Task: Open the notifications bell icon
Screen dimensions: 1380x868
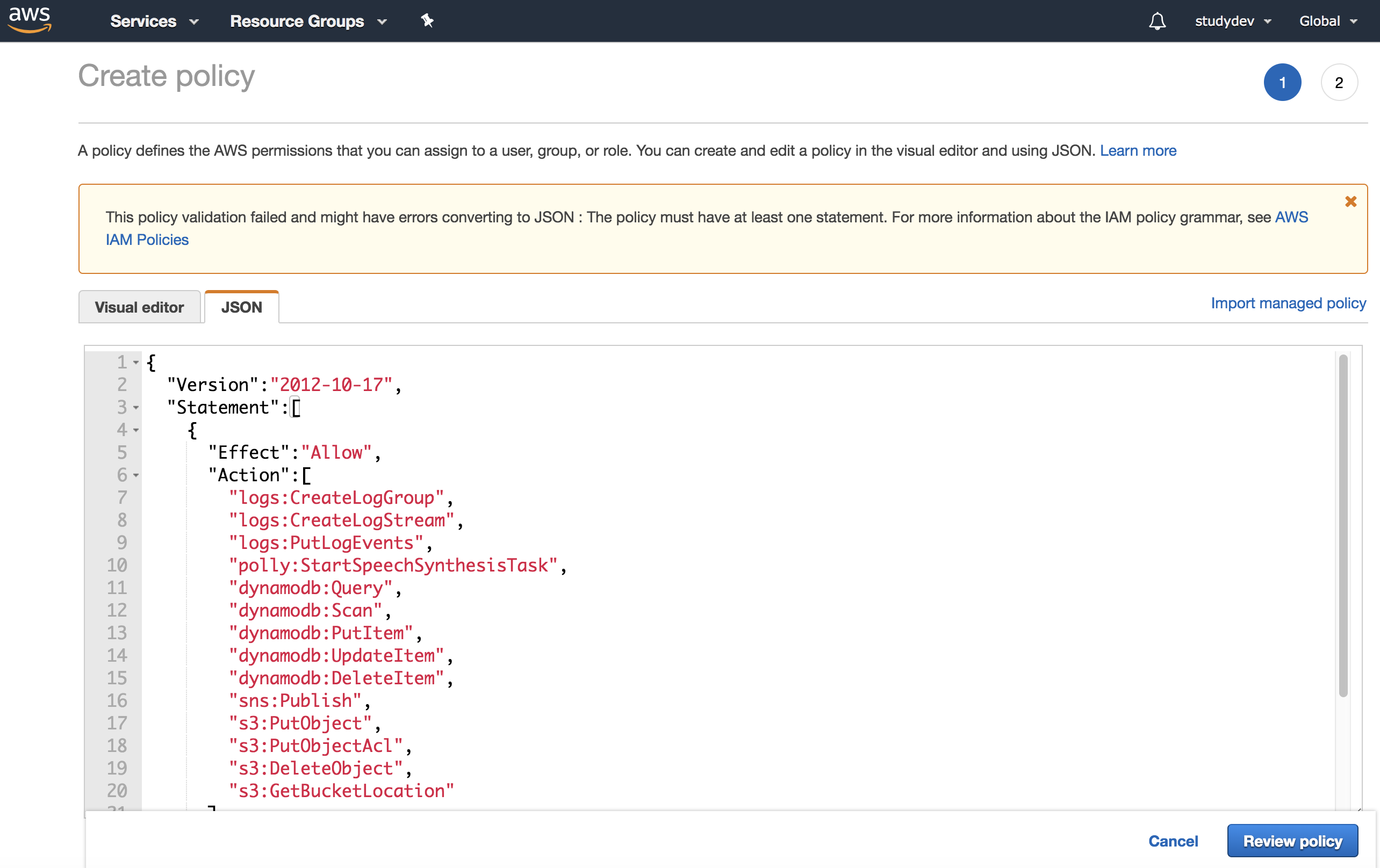Action: [x=1157, y=21]
